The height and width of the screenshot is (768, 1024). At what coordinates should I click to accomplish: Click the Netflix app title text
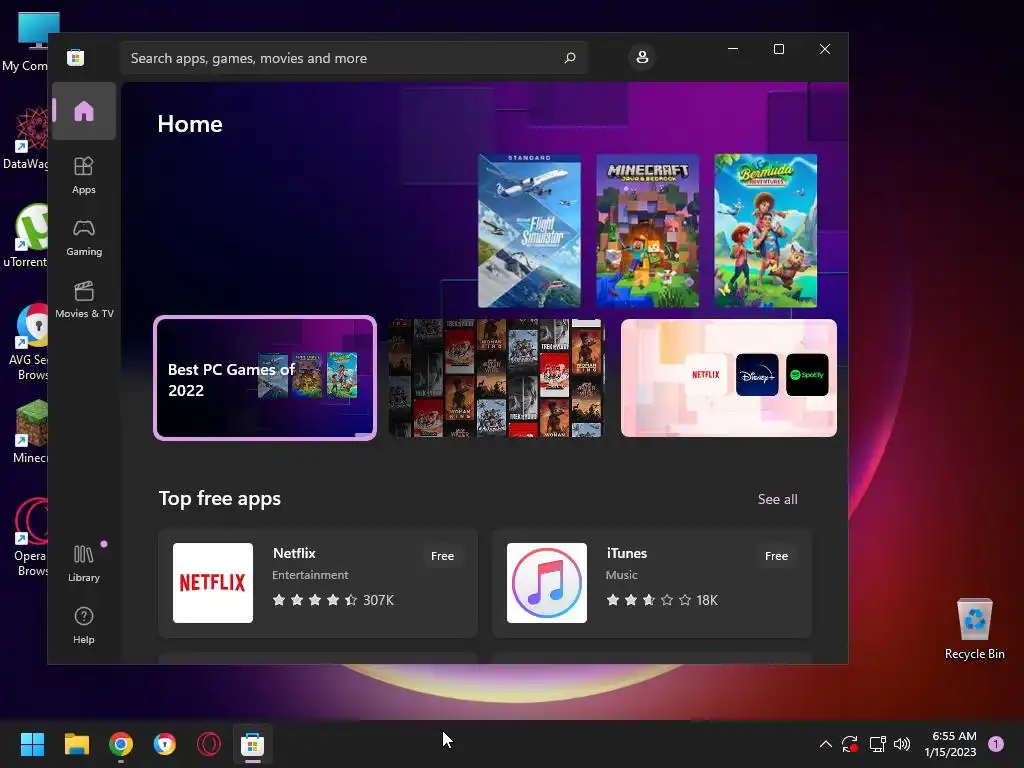coord(294,553)
